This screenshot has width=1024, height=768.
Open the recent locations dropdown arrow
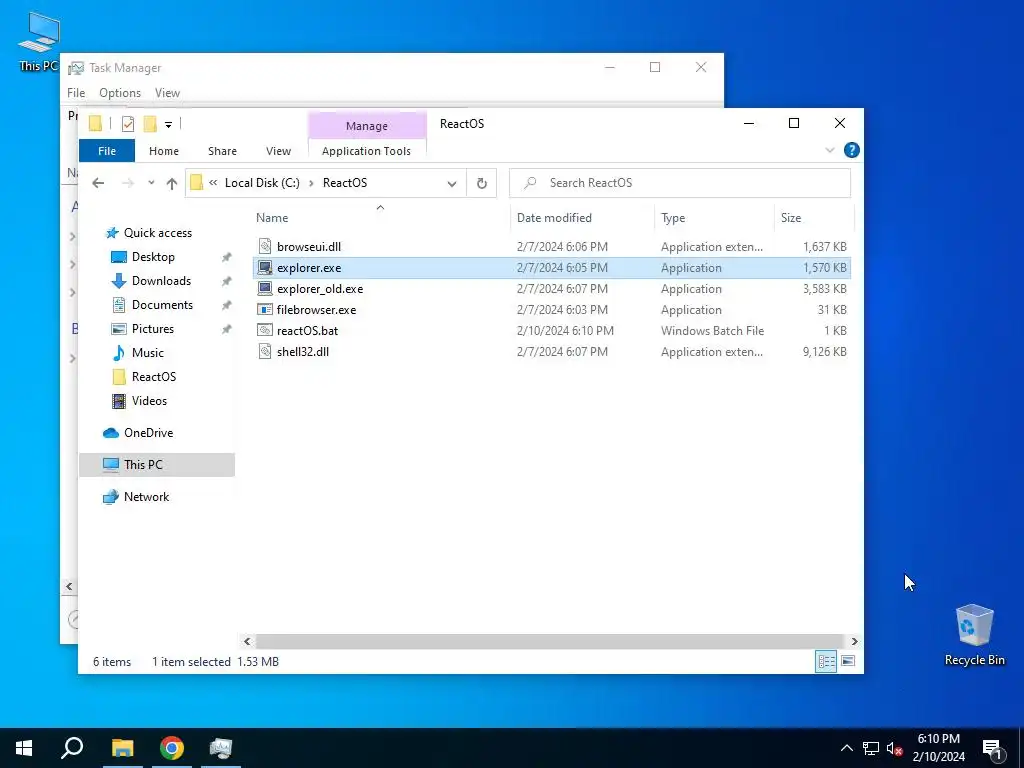click(151, 183)
